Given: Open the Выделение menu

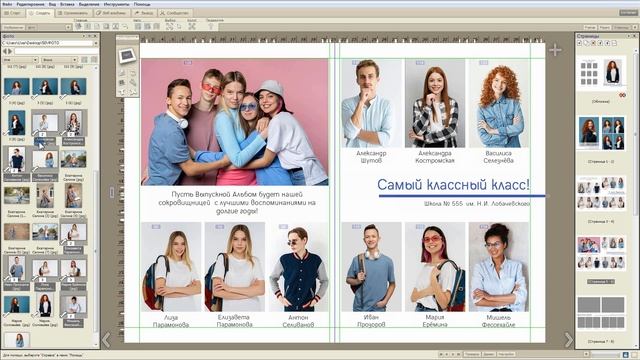Looking at the screenshot, I should [89, 4].
